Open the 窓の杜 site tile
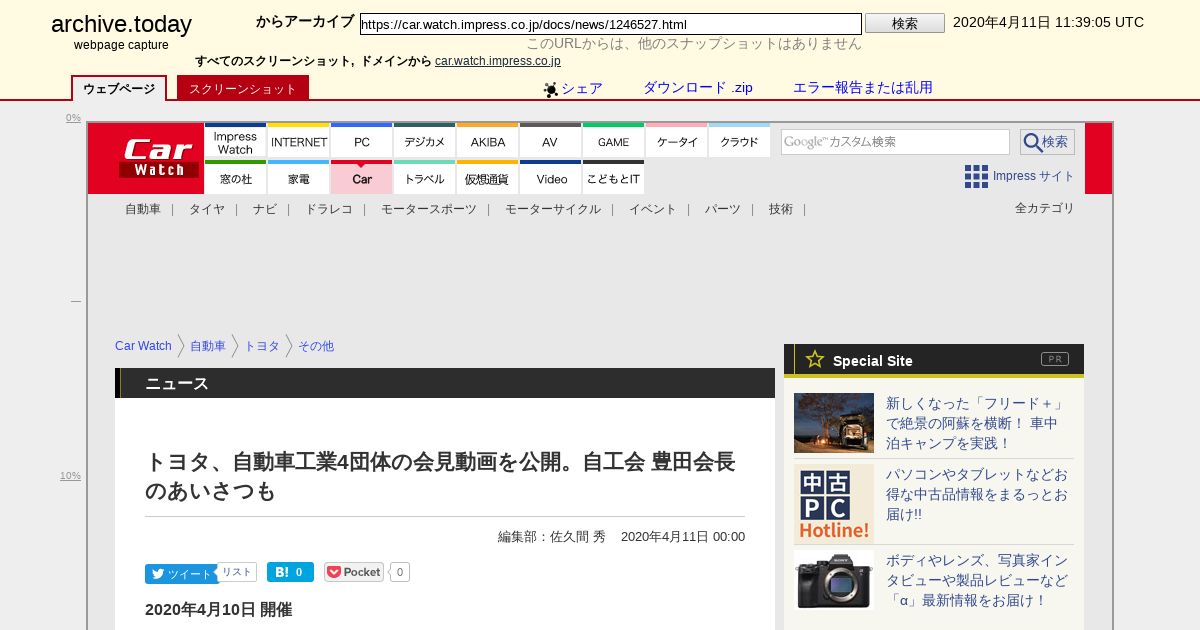This screenshot has height=630, width=1200. [x=235, y=177]
